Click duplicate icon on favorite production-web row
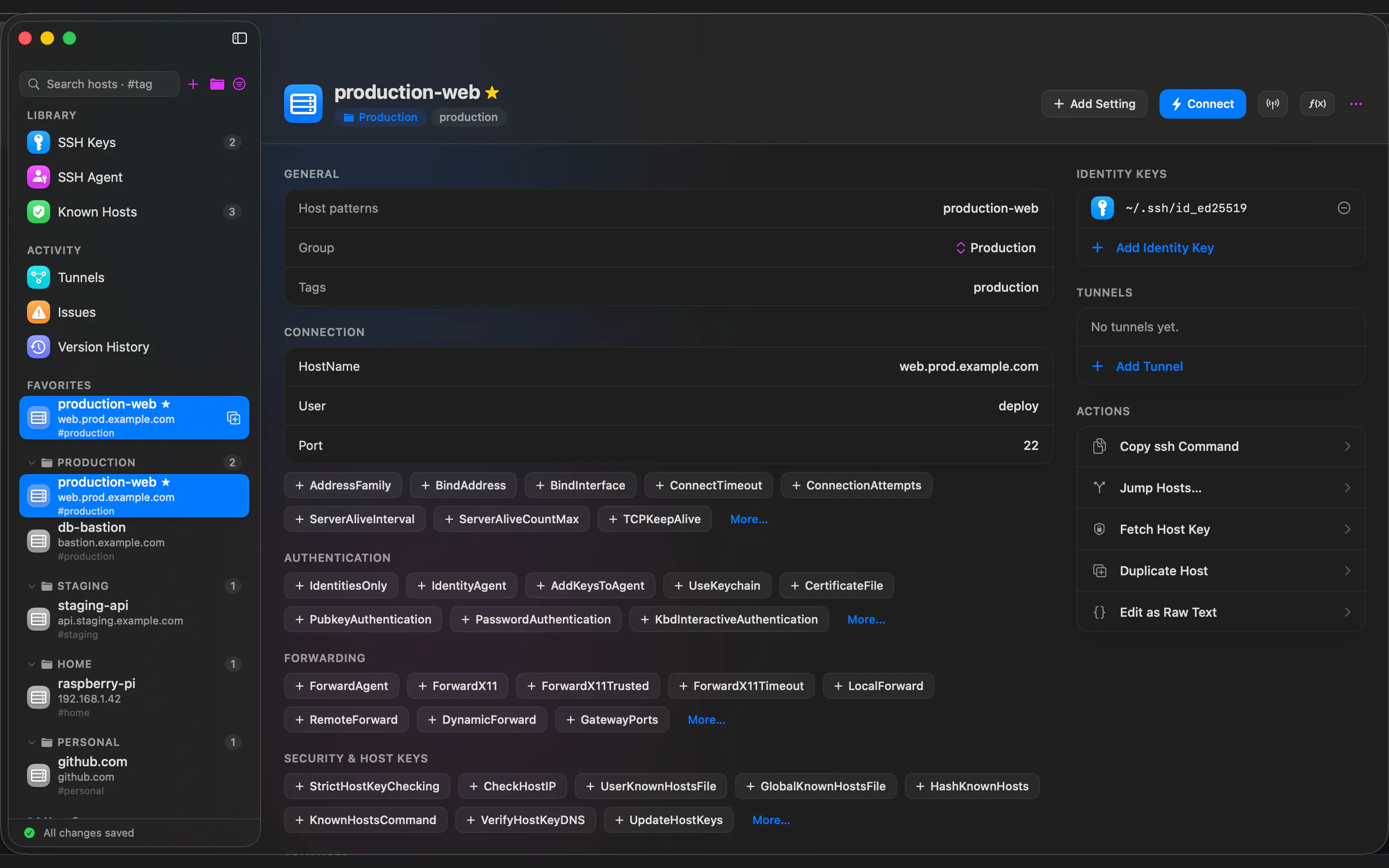 point(233,417)
